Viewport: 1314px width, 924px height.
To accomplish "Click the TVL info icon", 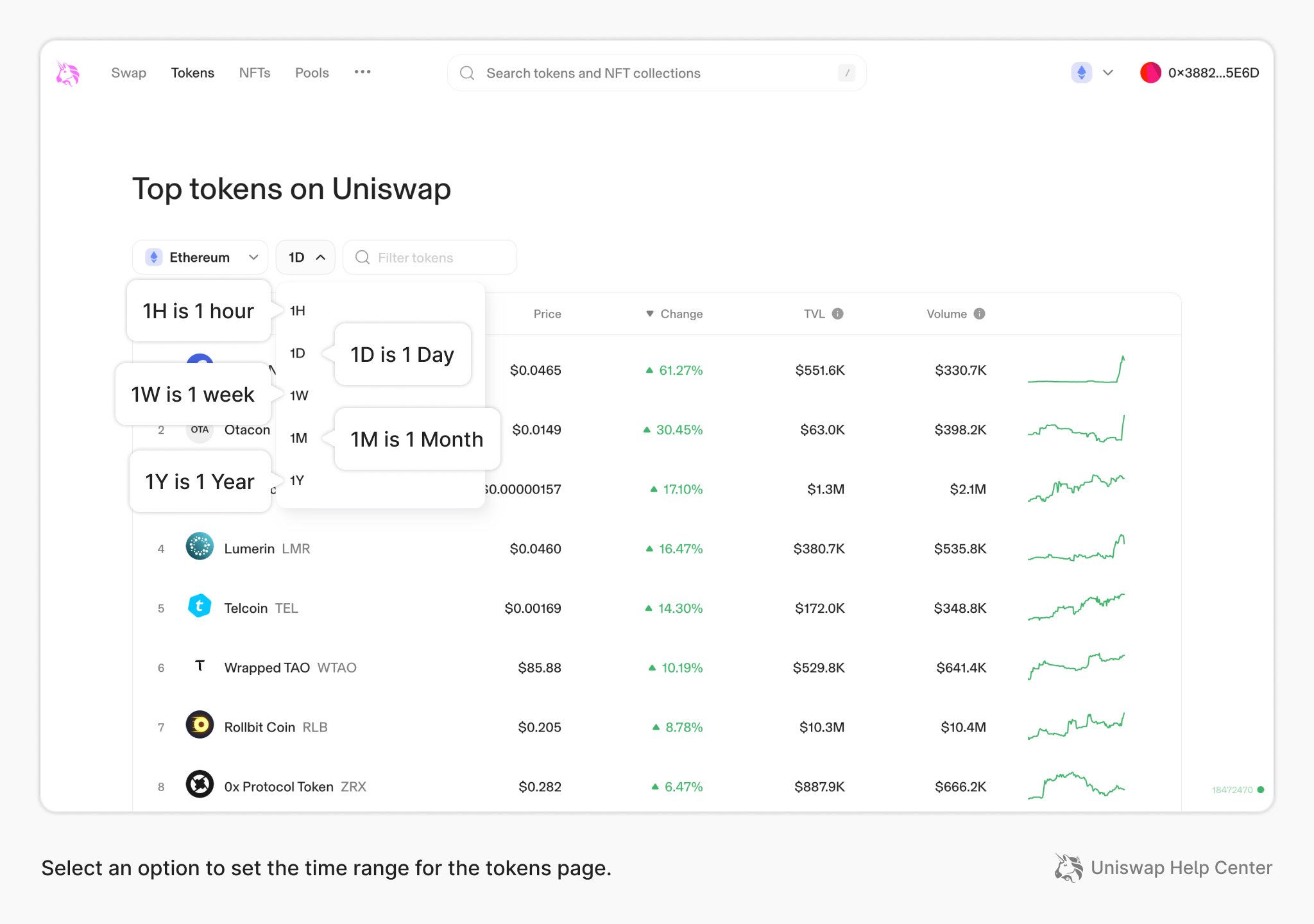I will click(838, 314).
